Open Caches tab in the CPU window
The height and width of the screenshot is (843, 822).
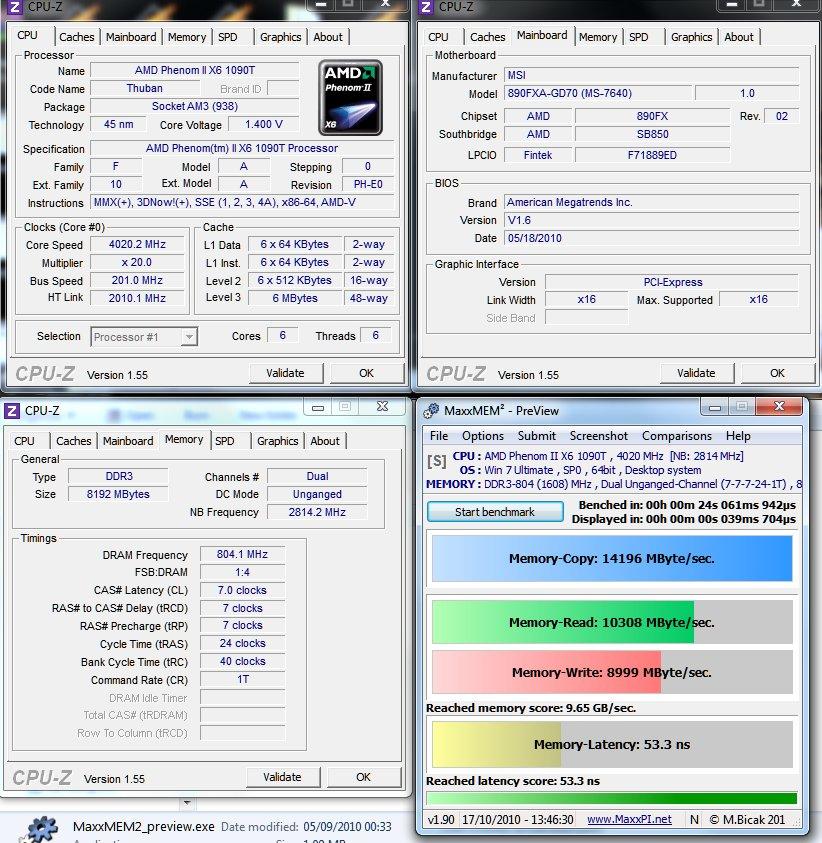tap(76, 37)
